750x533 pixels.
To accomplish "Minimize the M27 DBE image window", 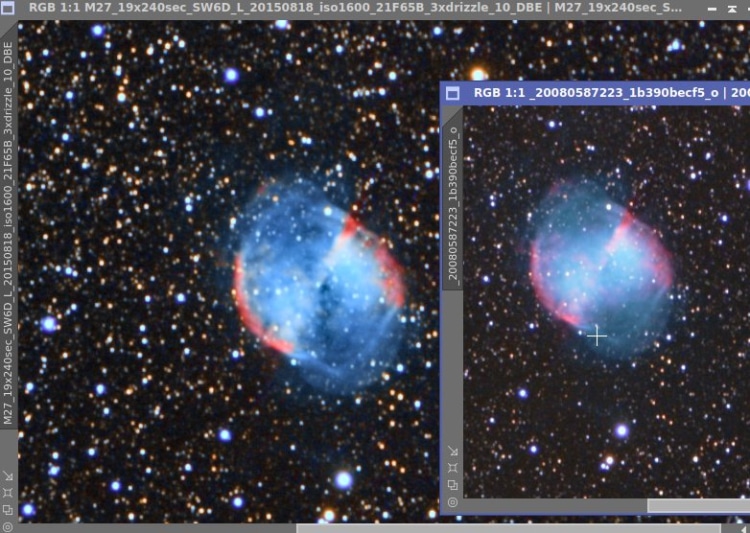I will click(x=712, y=9).
